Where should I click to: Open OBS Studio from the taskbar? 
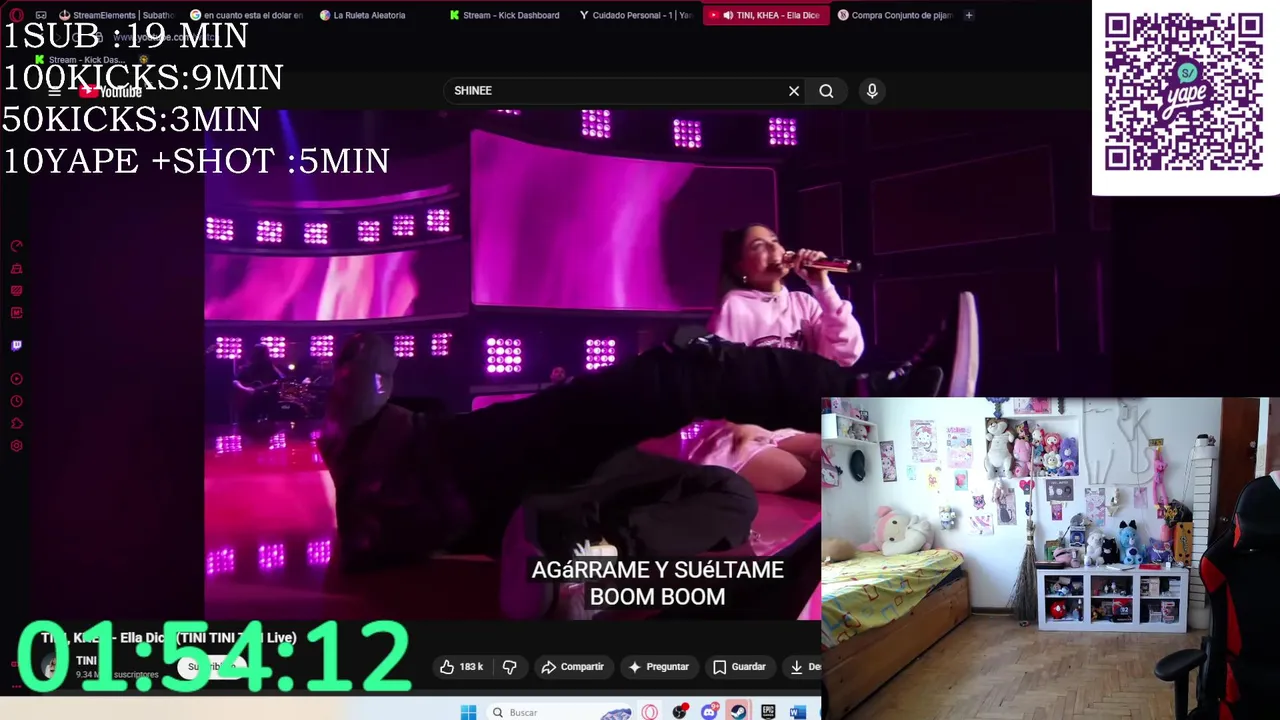click(x=680, y=712)
